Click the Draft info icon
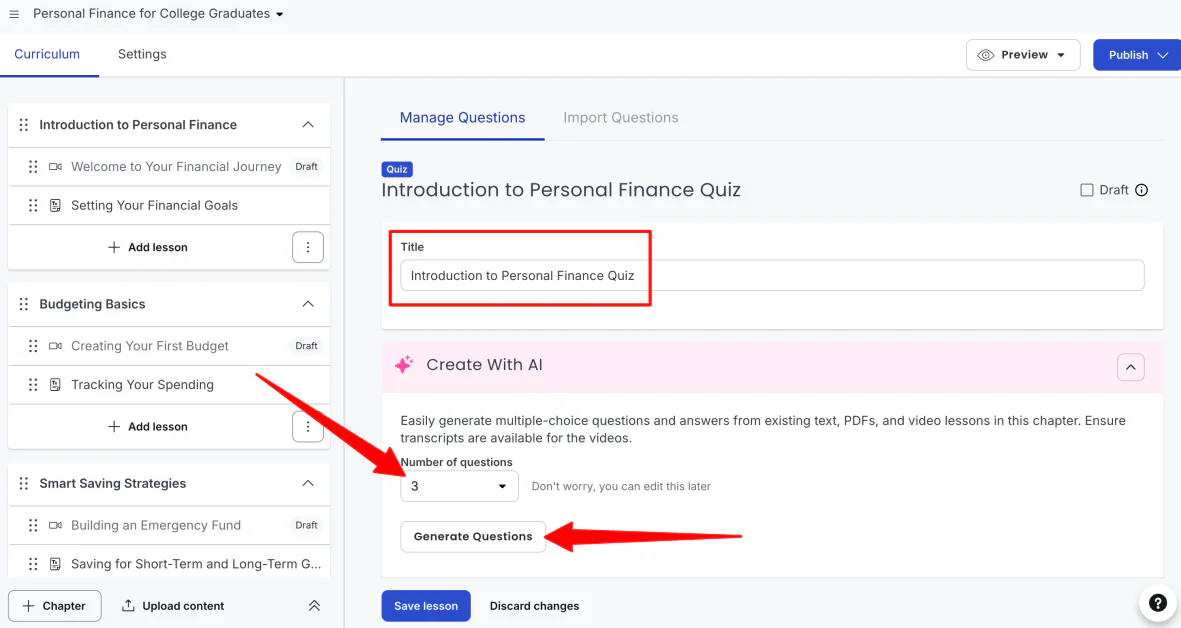 point(1142,190)
